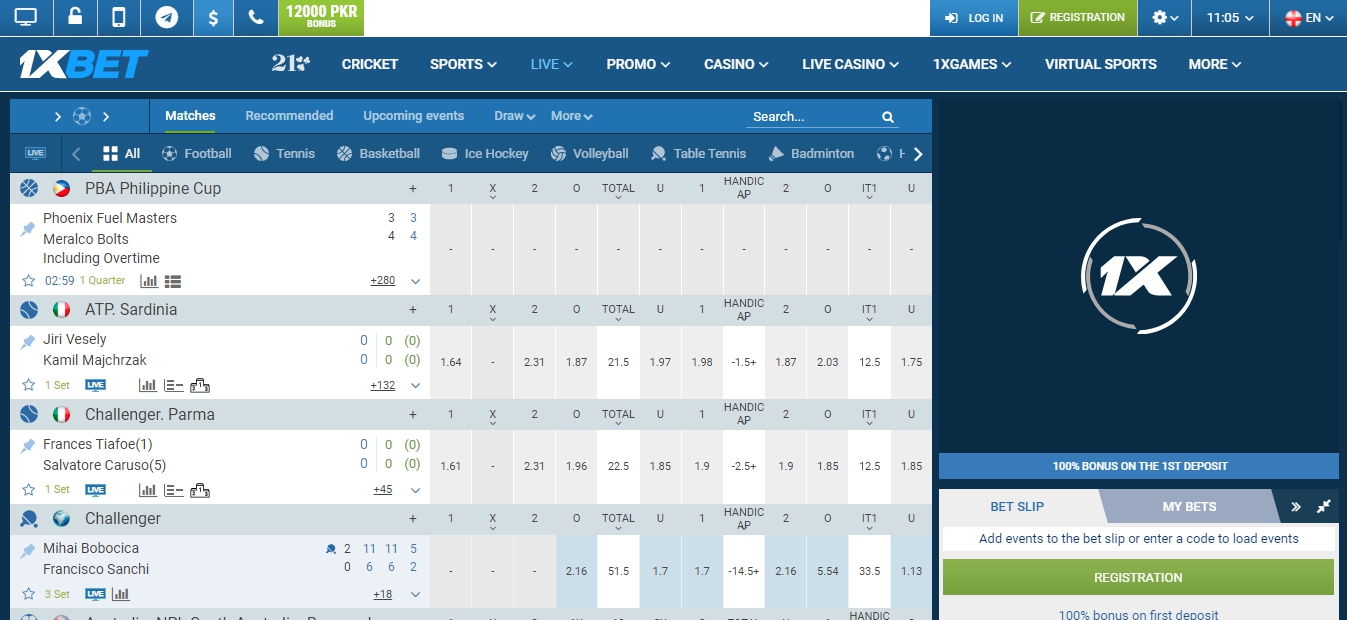Click the search magnifier icon

point(887,117)
